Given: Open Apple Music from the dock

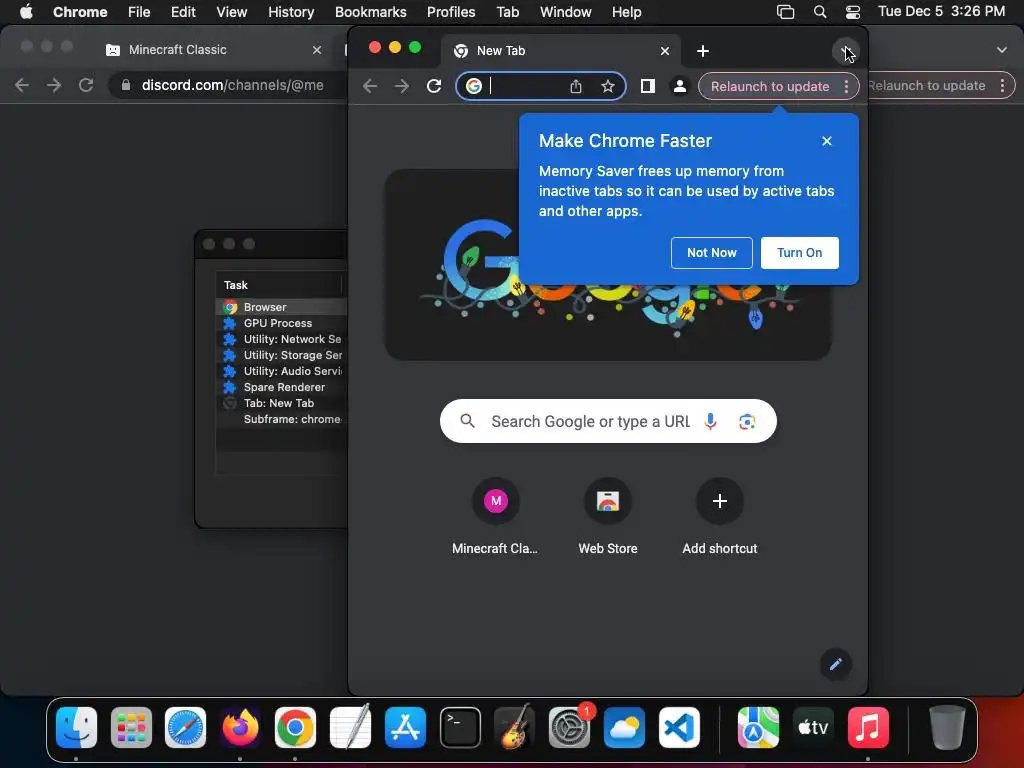Looking at the screenshot, I should (868, 727).
